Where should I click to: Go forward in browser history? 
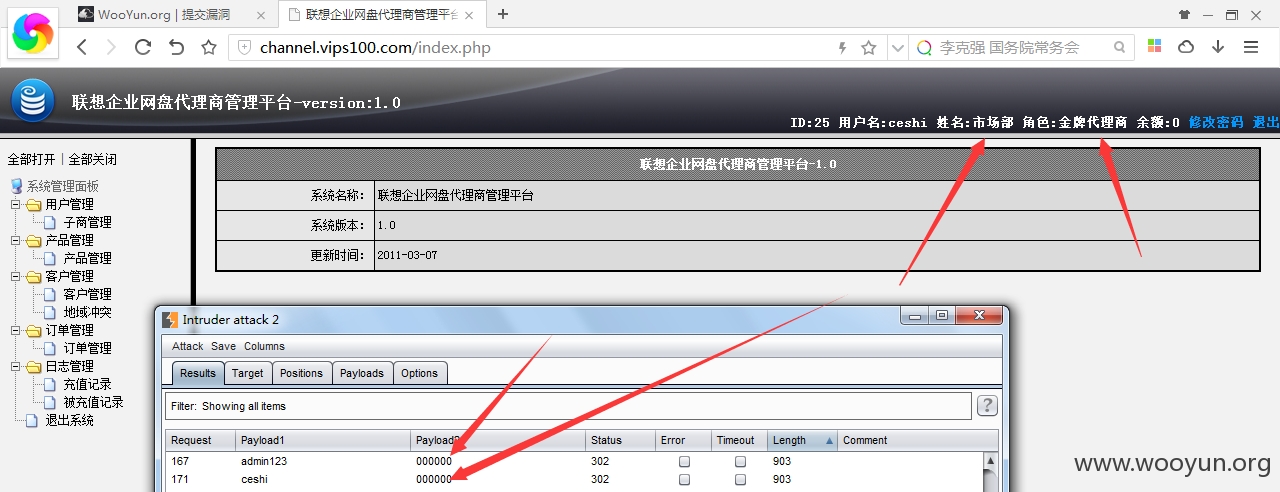pos(111,47)
